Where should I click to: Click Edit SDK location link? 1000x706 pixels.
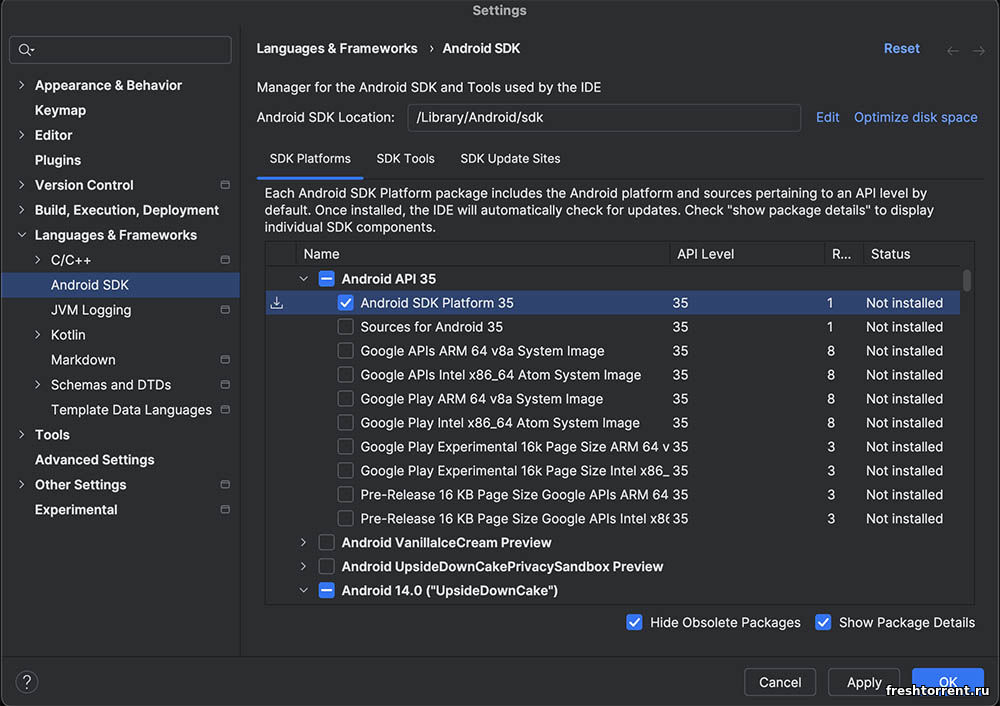click(827, 117)
